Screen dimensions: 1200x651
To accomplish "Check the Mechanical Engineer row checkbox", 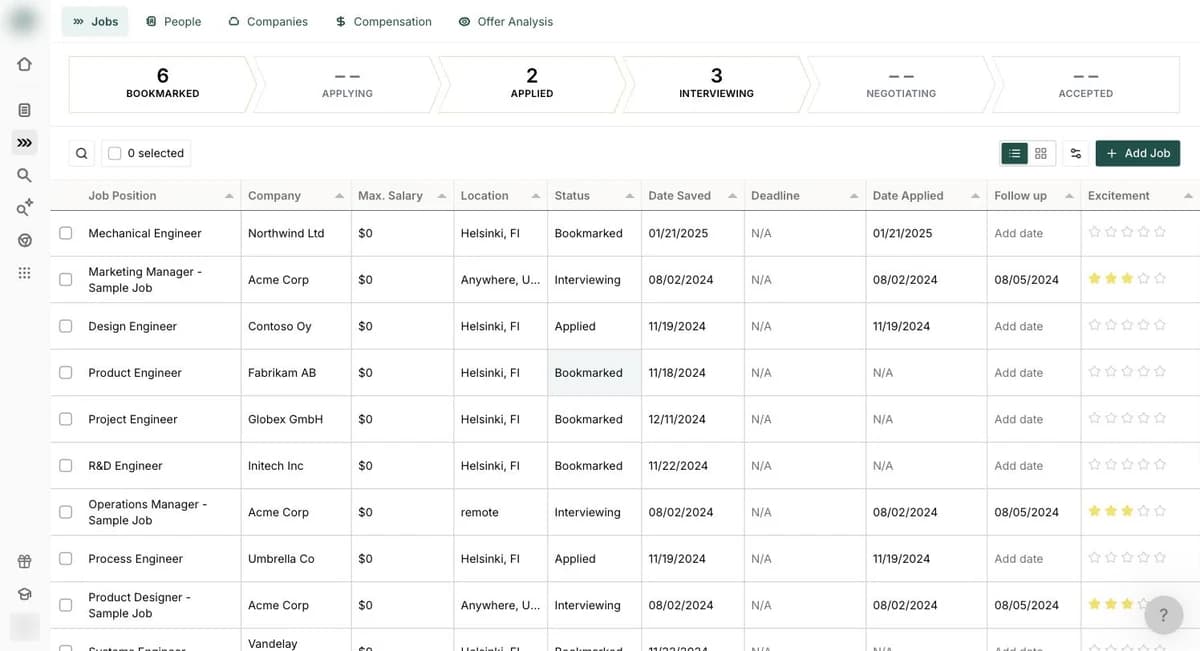I will tap(66, 233).
